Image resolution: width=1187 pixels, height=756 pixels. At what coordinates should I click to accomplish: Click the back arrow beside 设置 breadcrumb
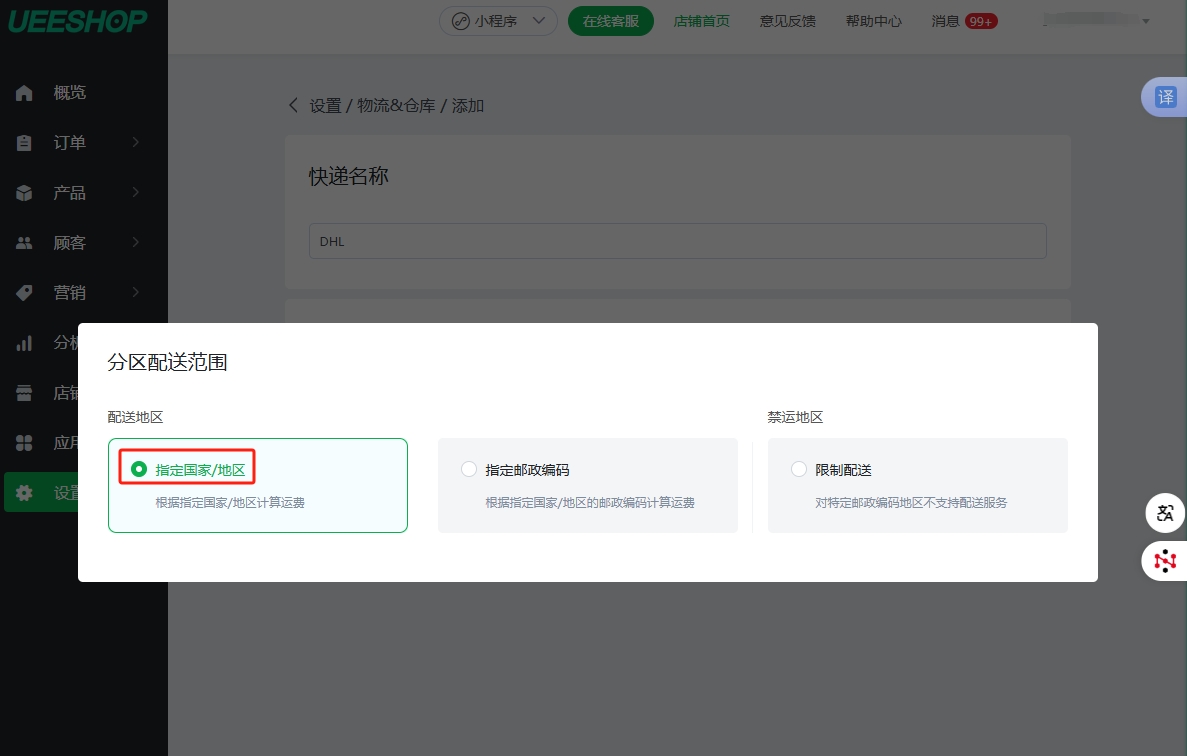point(293,105)
